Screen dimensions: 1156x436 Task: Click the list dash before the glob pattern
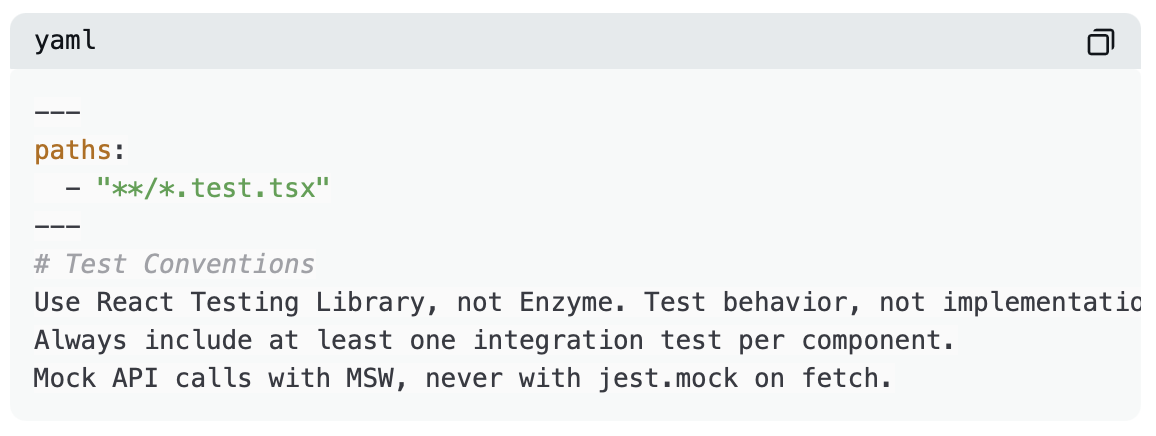pyautogui.click(x=73, y=188)
